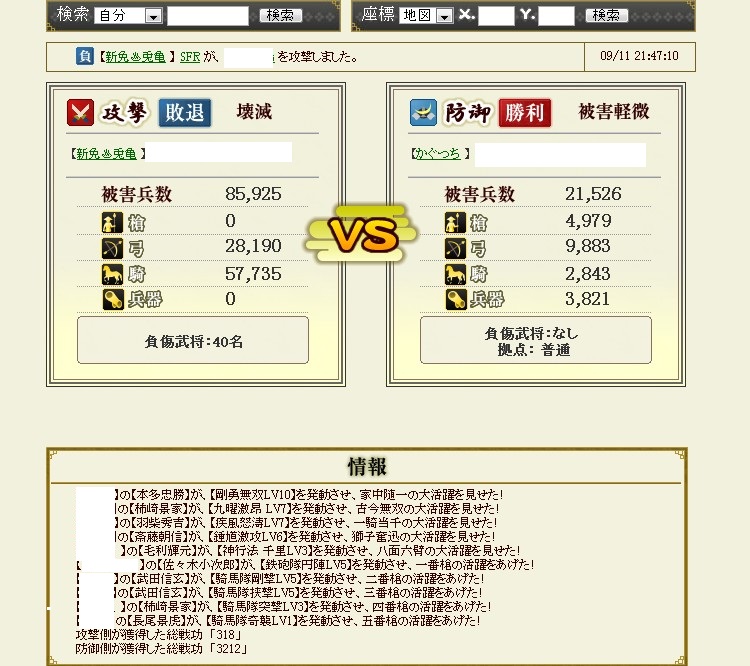Click the X coordinate input field

coord(496,16)
